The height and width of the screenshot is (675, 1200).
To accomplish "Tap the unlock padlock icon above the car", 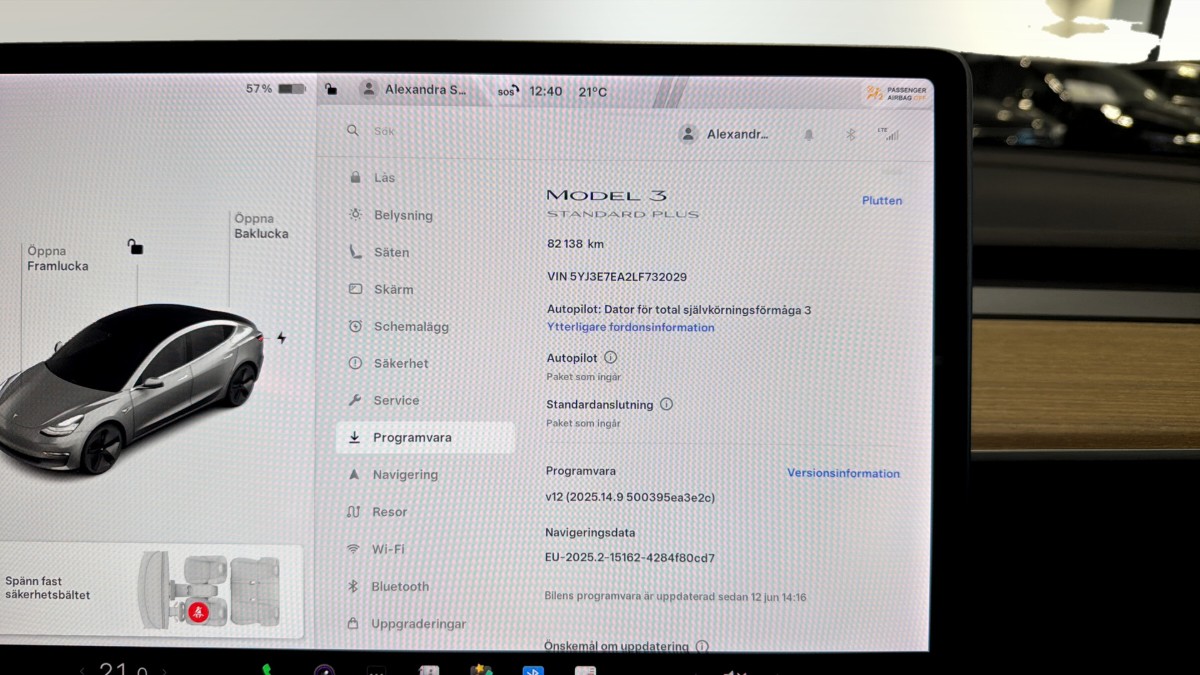I will pyautogui.click(x=135, y=246).
